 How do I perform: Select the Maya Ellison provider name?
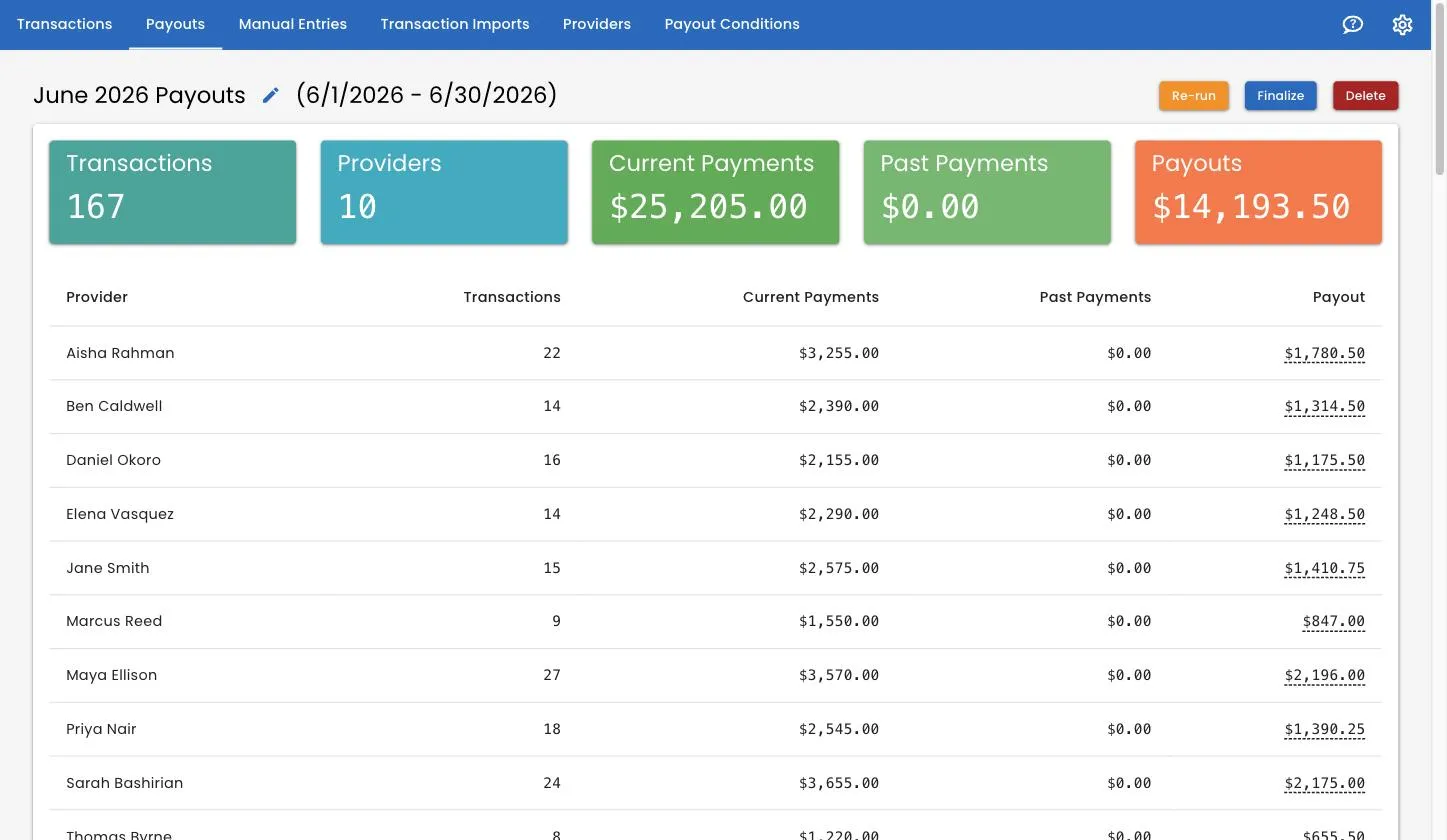111,676
